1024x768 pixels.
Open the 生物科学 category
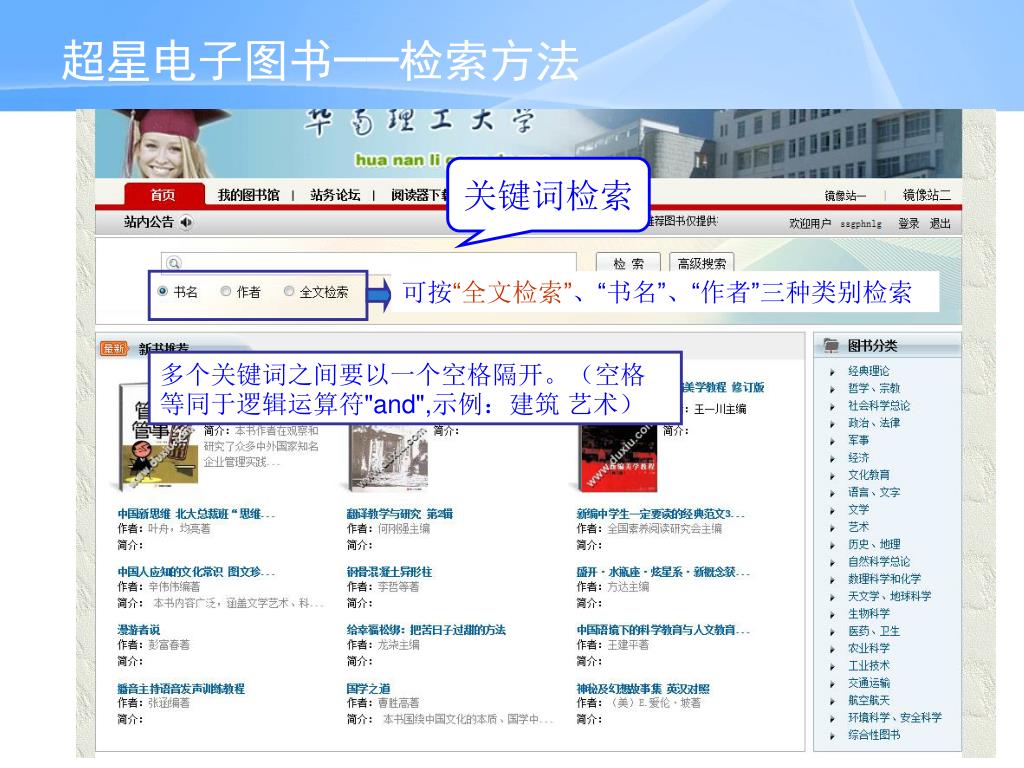click(x=869, y=613)
